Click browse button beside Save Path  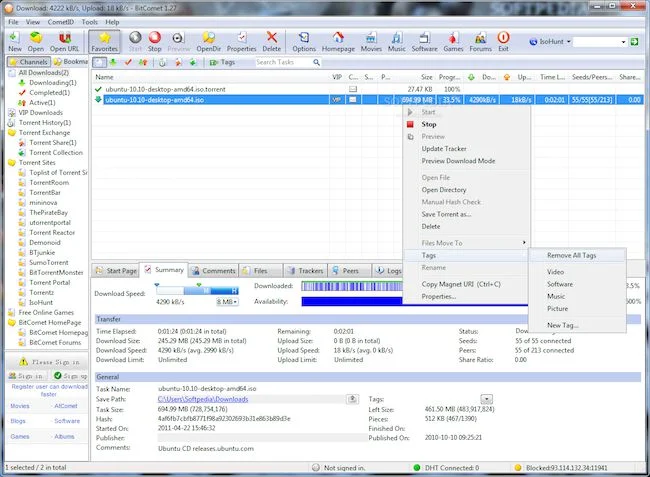tap(352, 399)
